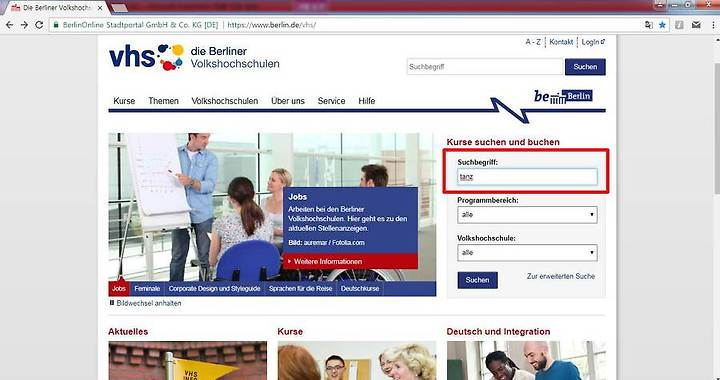Select the Die Berliner Volkshochschulen browser tab
This screenshot has height=380, width=720.
coord(56,8)
